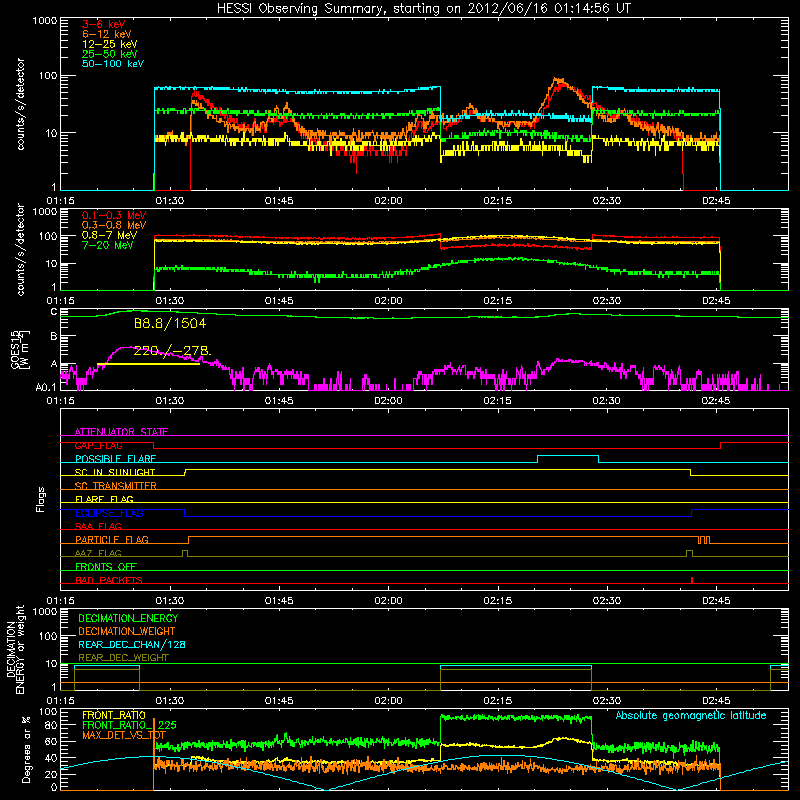The height and width of the screenshot is (800, 800).
Task: Select the GAP_FLAG label
Action: tap(98, 445)
